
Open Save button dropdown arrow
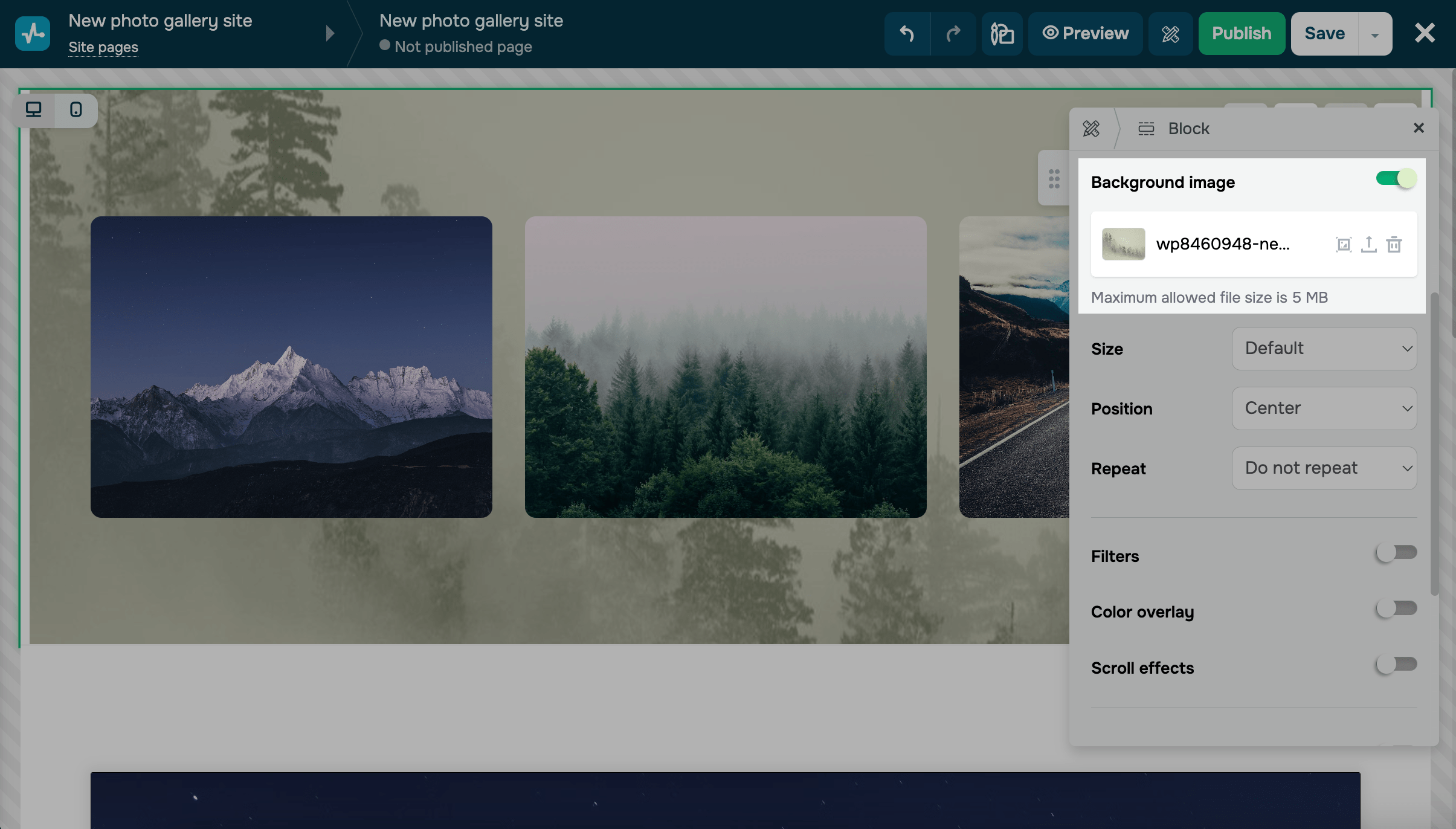coord(1374,34)
